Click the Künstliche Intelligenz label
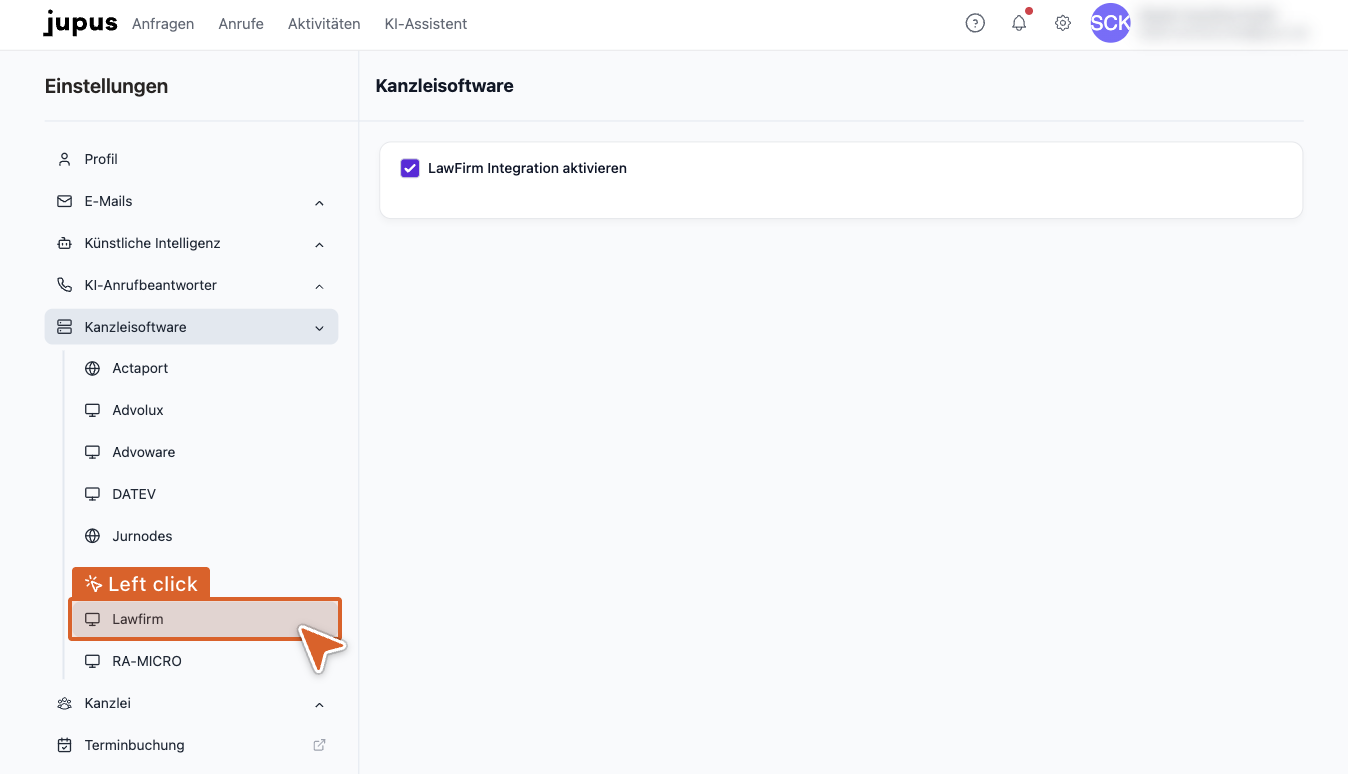The image size is (1348, 774). (x=152, y=243)
